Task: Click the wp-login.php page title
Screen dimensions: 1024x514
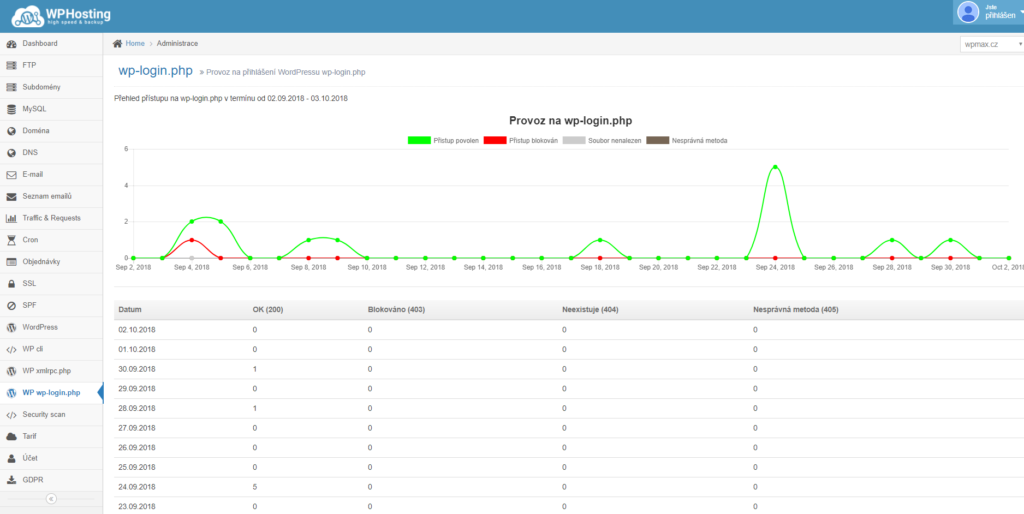Action: point(155,71)
